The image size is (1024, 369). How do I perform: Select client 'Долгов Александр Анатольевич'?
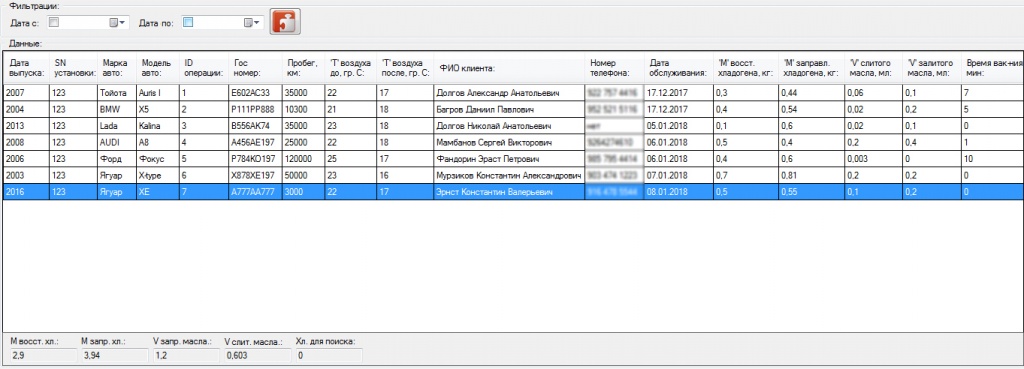(509, 93)
